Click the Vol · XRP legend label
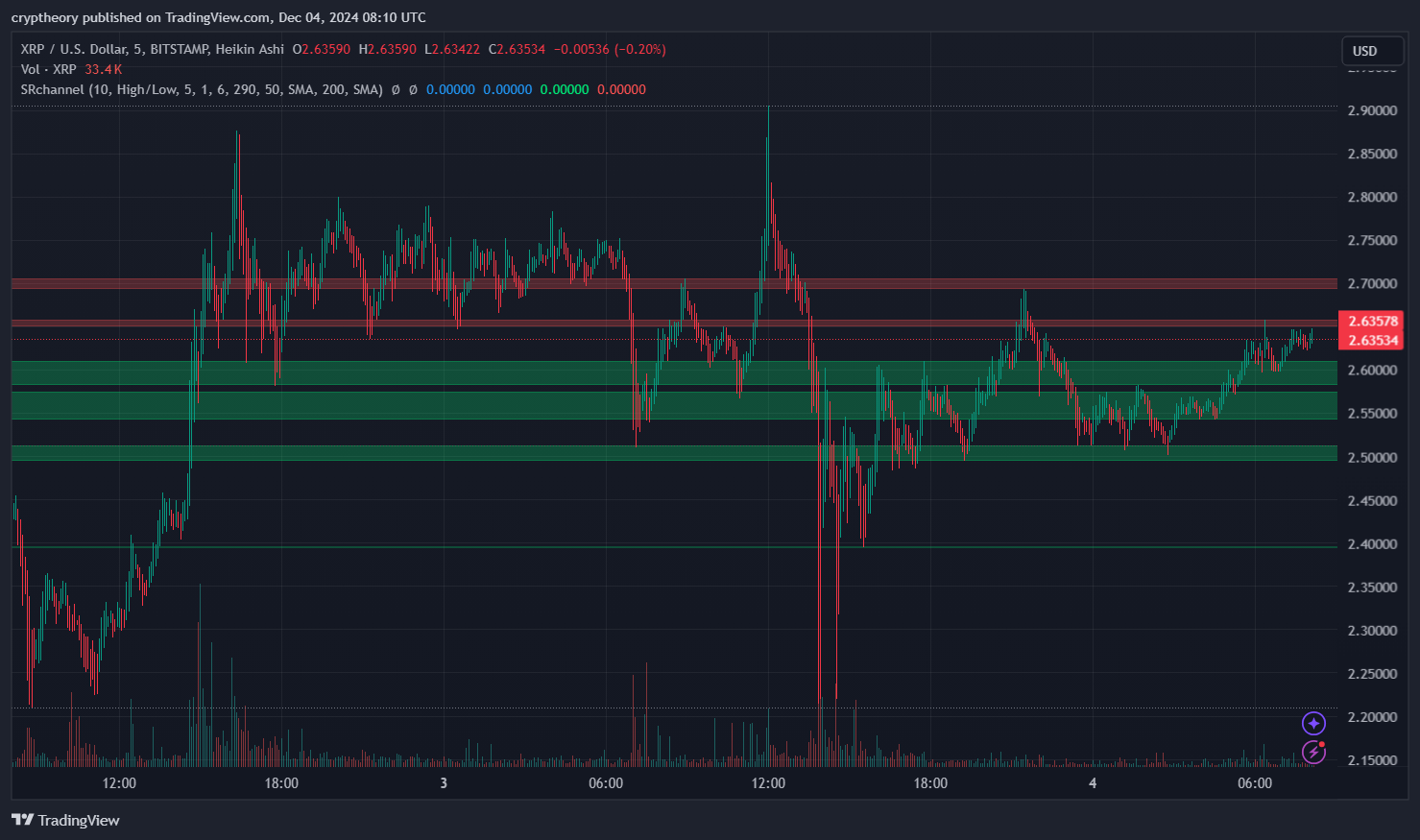1420x840 pixels. coord(48,69)
